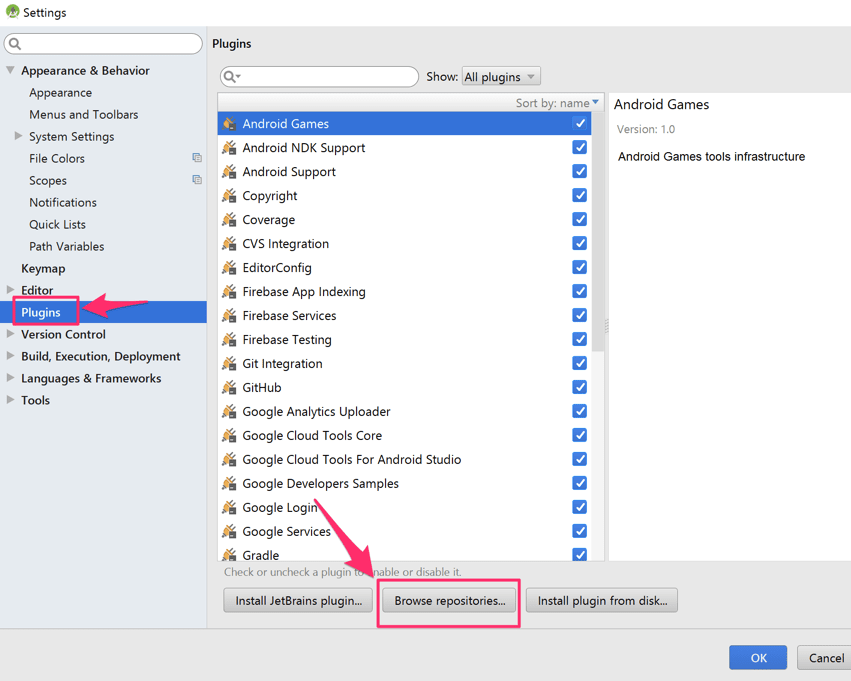Click the Firebase Services plugin icon
This screenshot has width=851, height=681.
coord(230,315)
